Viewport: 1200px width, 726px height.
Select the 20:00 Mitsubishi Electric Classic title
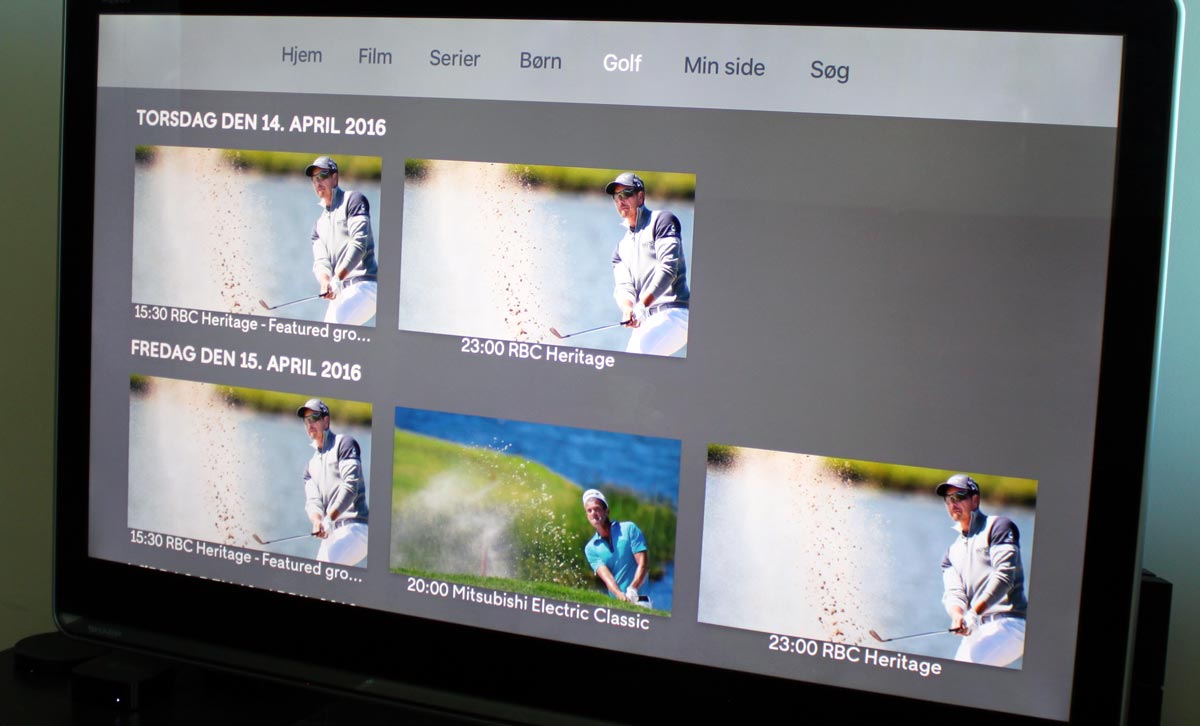coord(528,603)
